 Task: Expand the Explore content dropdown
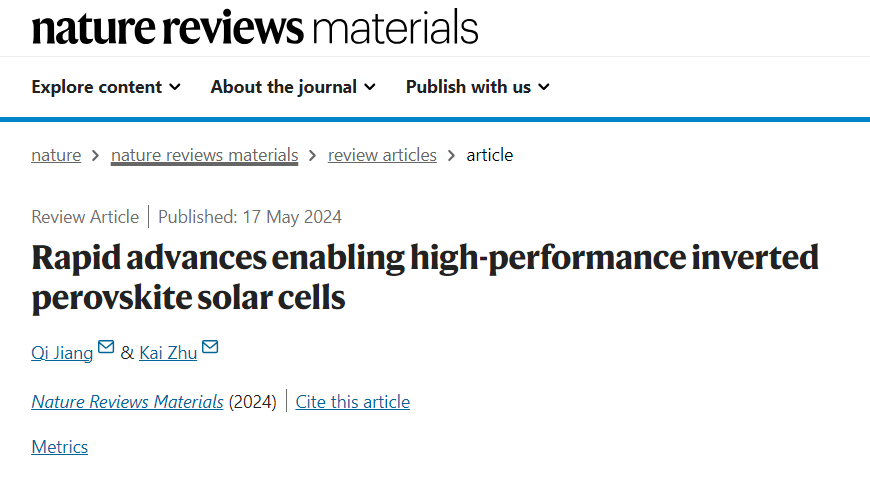[x=106, y=87]
